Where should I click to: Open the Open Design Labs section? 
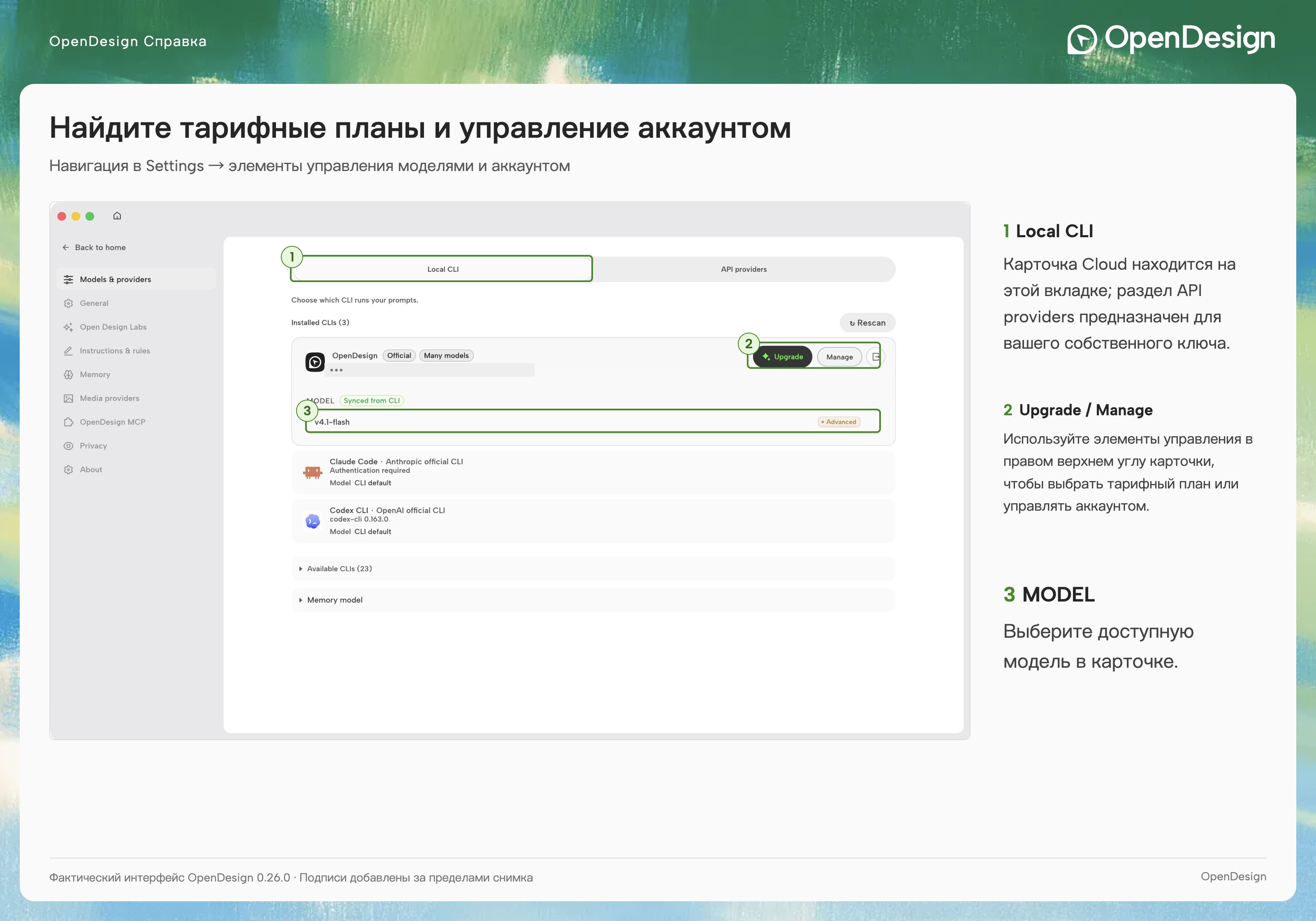tap(137, 327)
